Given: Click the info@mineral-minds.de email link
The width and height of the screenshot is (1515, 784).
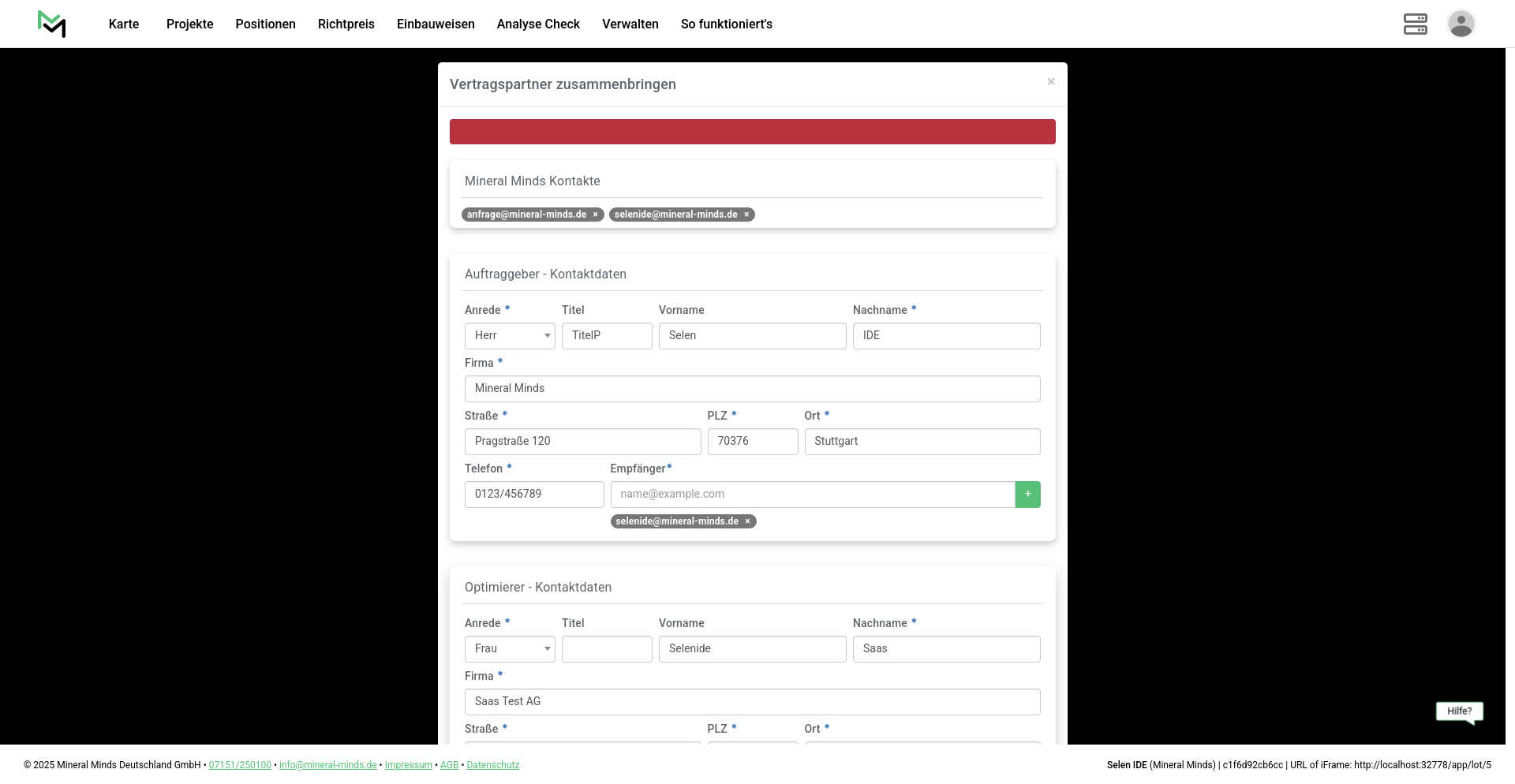Looking at the screenshot, I should point(327,765).
